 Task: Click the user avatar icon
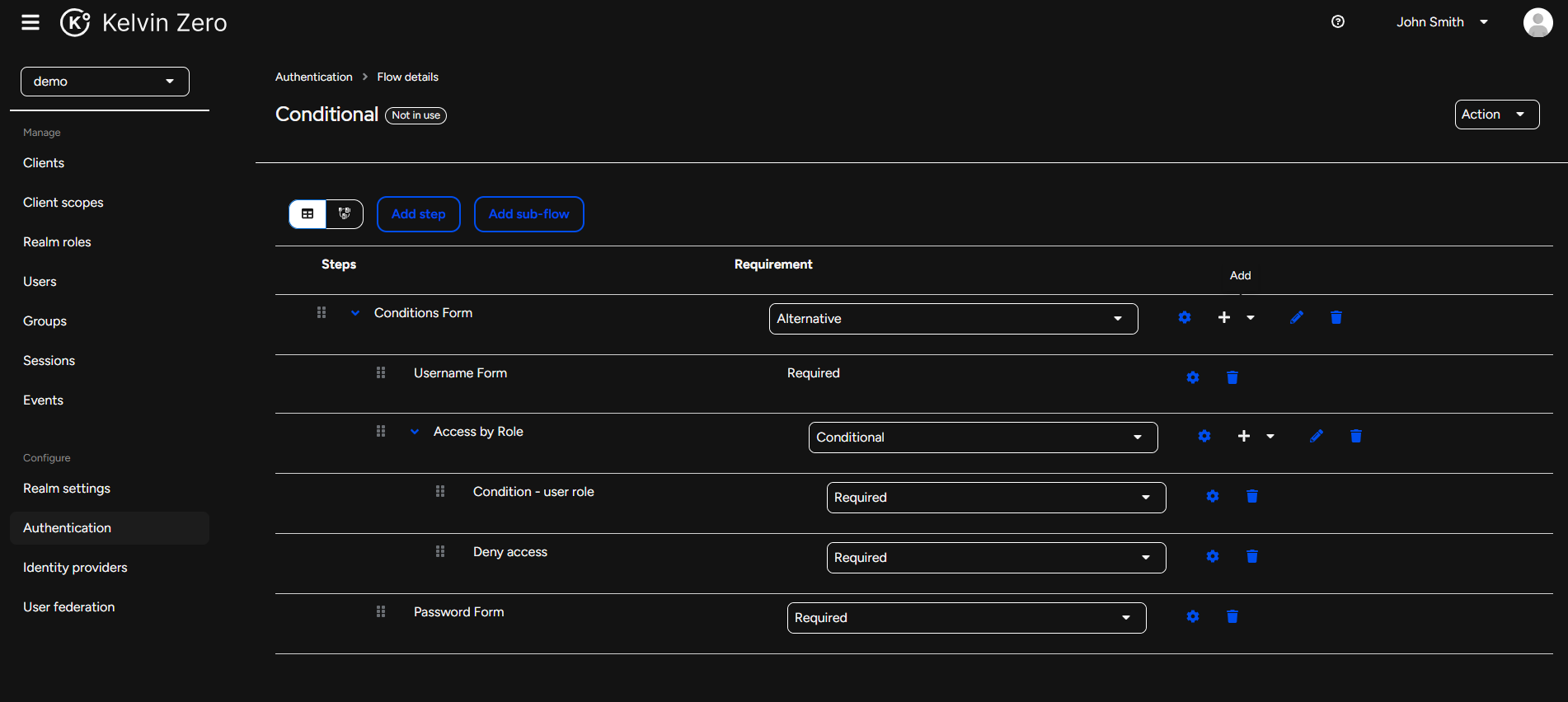point(1537,22)
